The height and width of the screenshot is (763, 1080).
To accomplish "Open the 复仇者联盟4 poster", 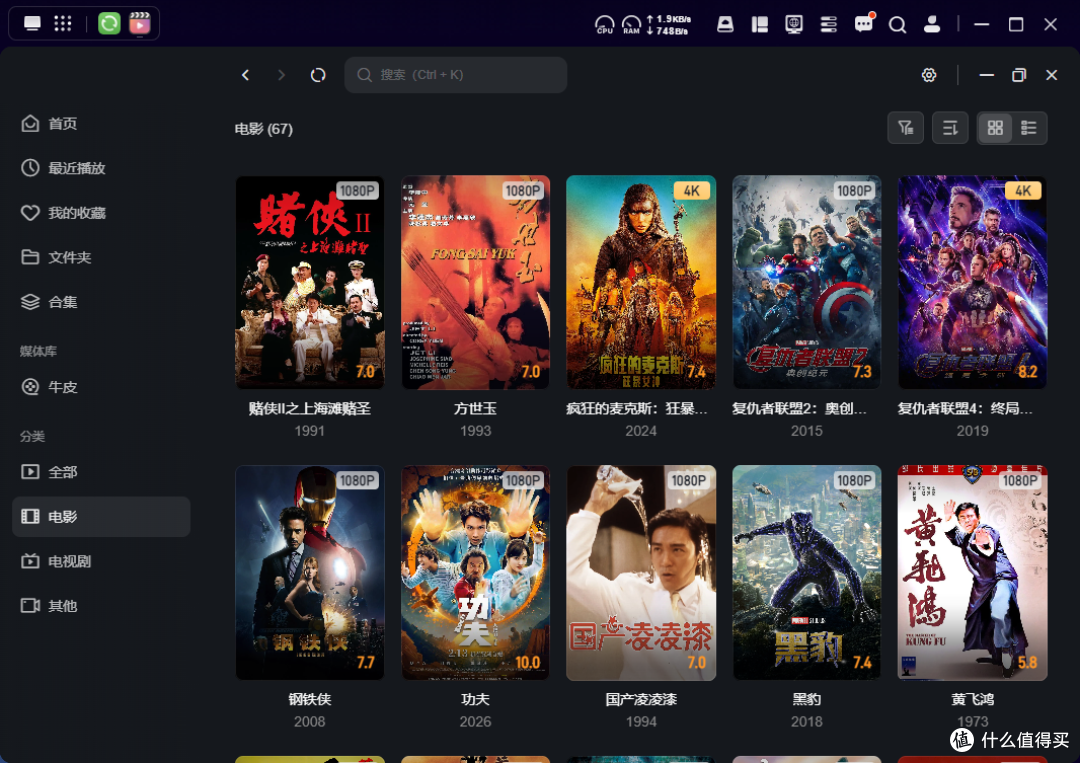I will coord(973,282).
